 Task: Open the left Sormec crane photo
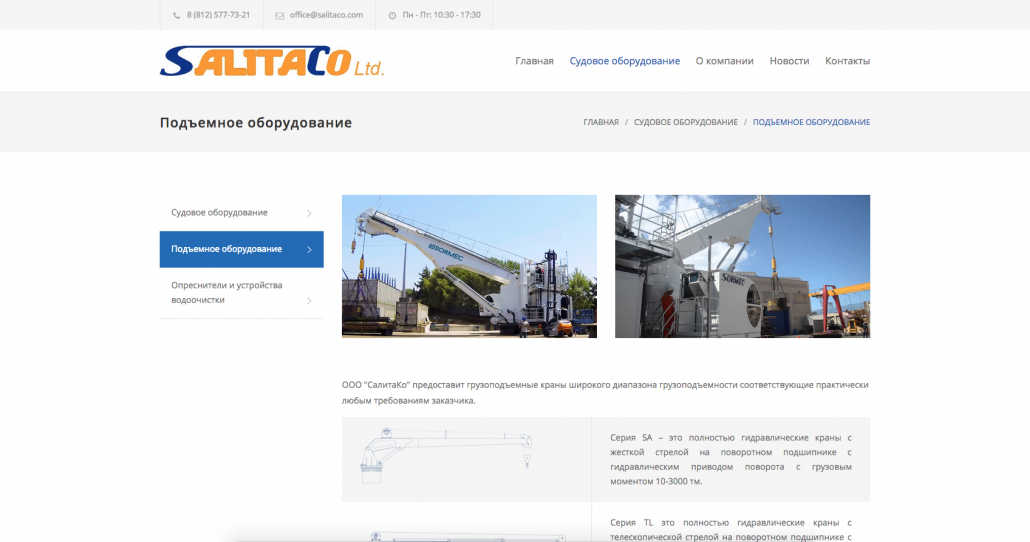point(469,266)
